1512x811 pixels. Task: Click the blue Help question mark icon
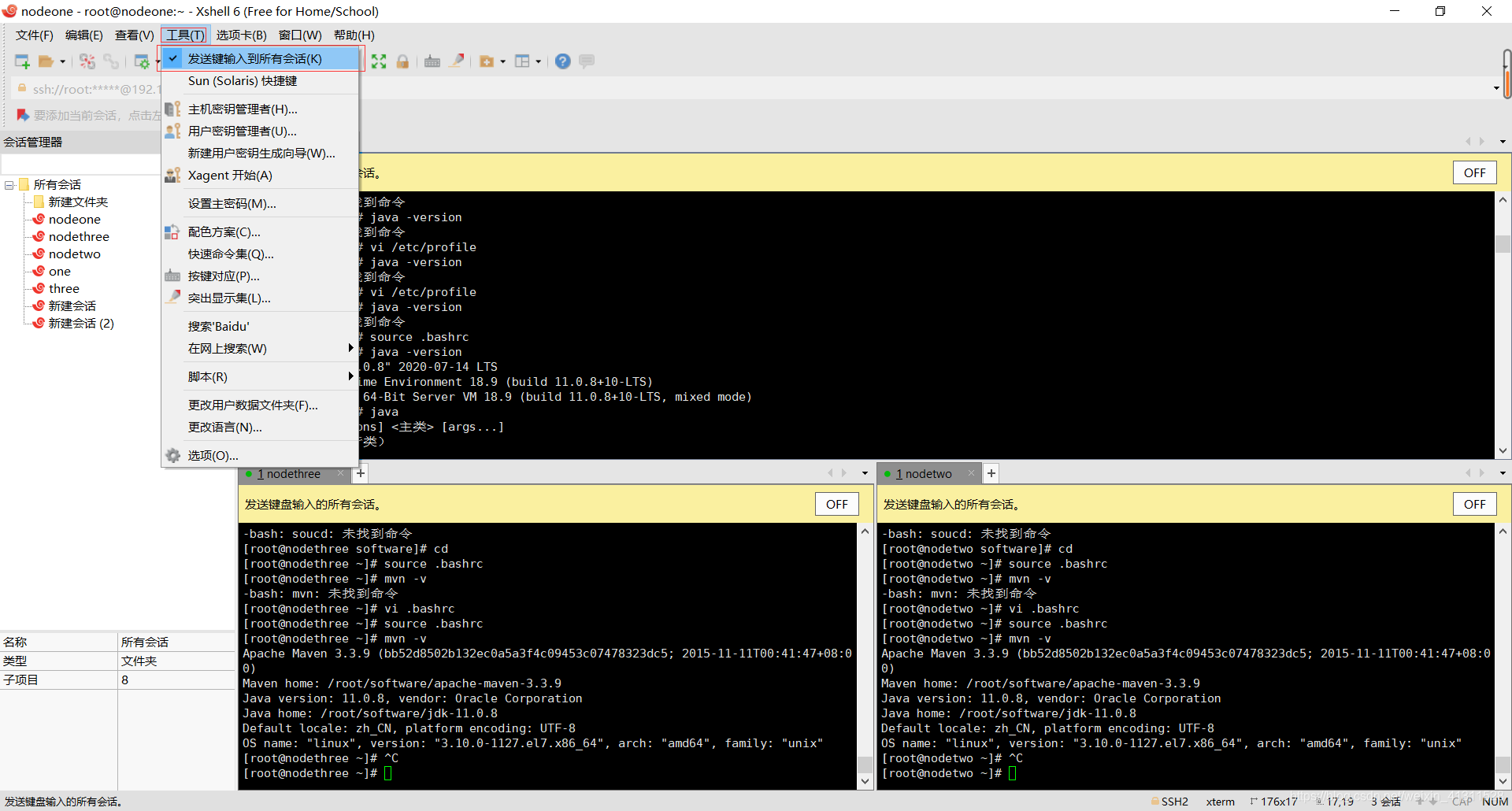point(562,61)
